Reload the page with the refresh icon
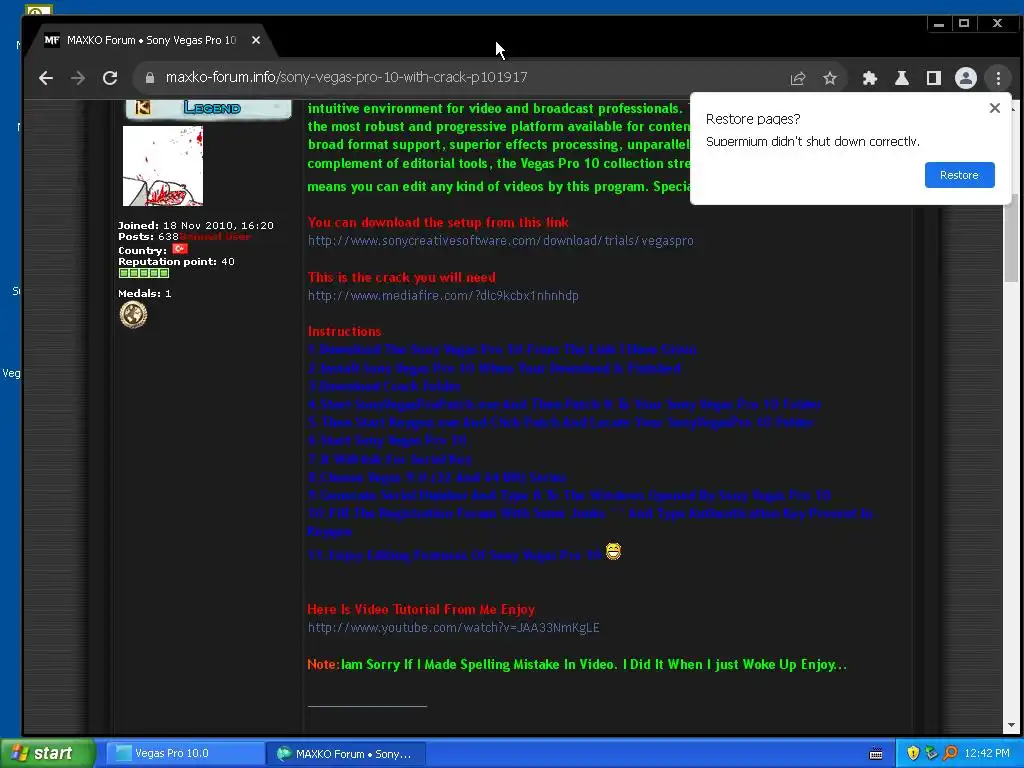 click(x=110, y=78)
